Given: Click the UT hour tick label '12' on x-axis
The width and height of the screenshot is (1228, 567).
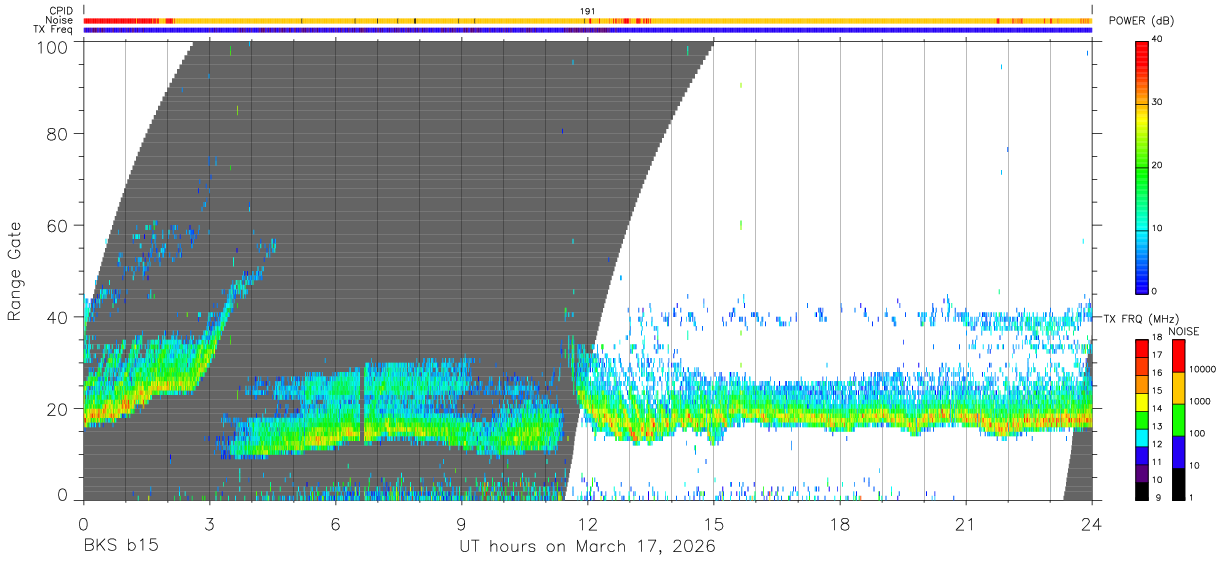Looking at the screenshot, I should tap(587, 522).
